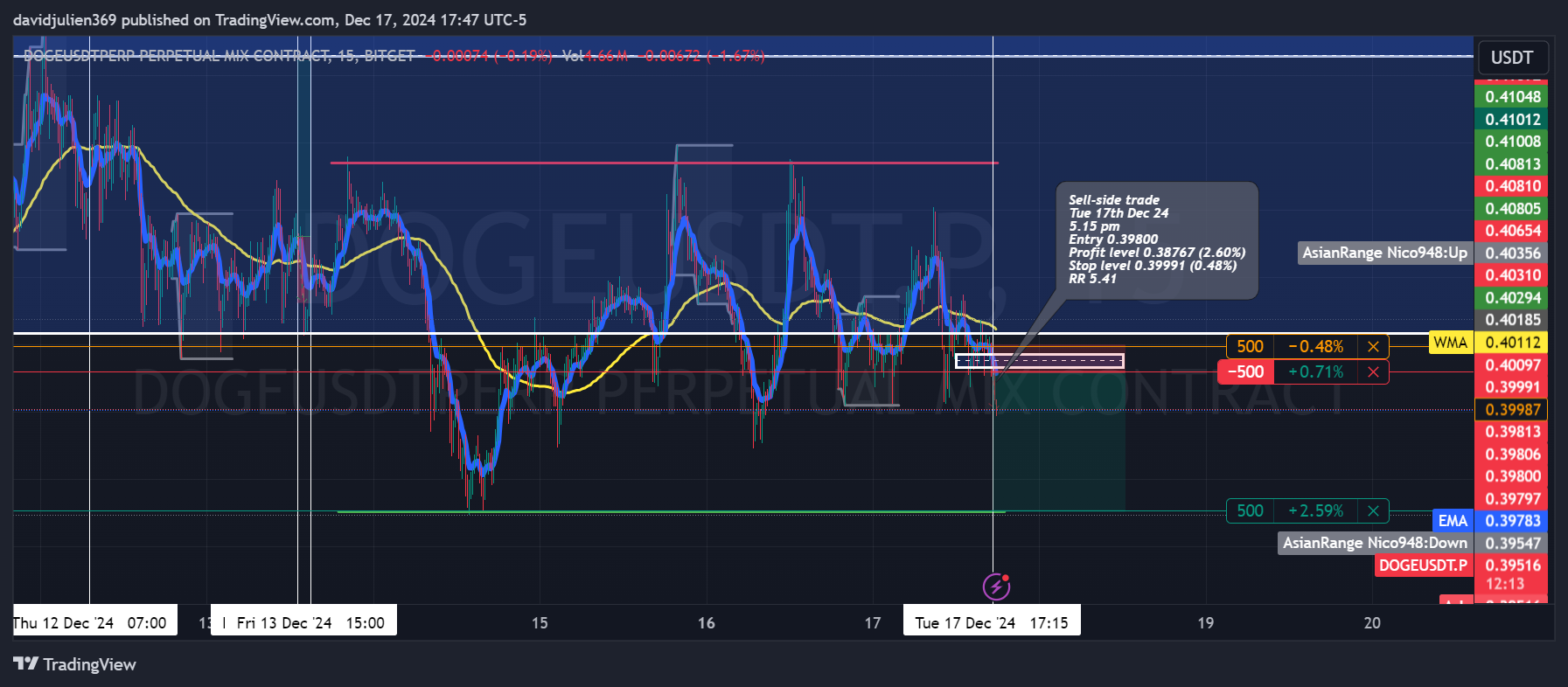Click the 0.40805 price tag
Image resolution: width=1568 pixels, height=687 pixels.
(x=1512, y=209)
